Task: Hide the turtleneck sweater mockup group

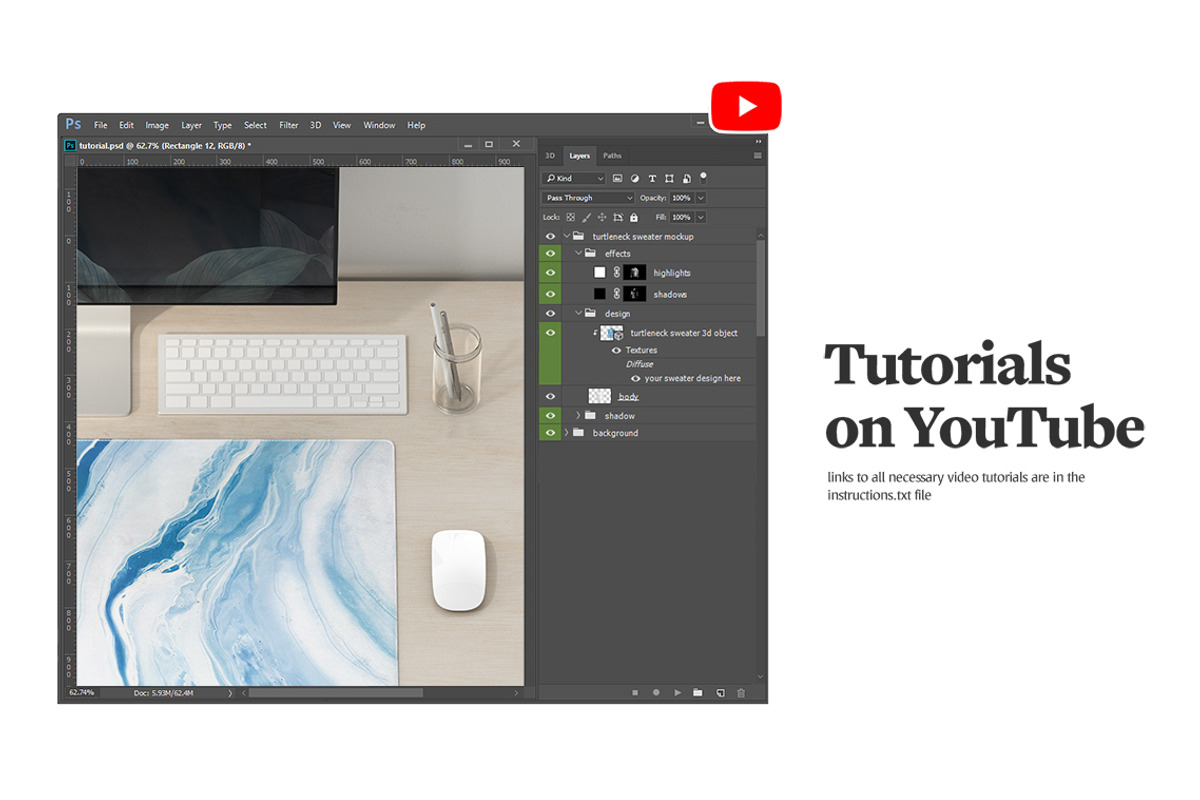Action: 550,237
